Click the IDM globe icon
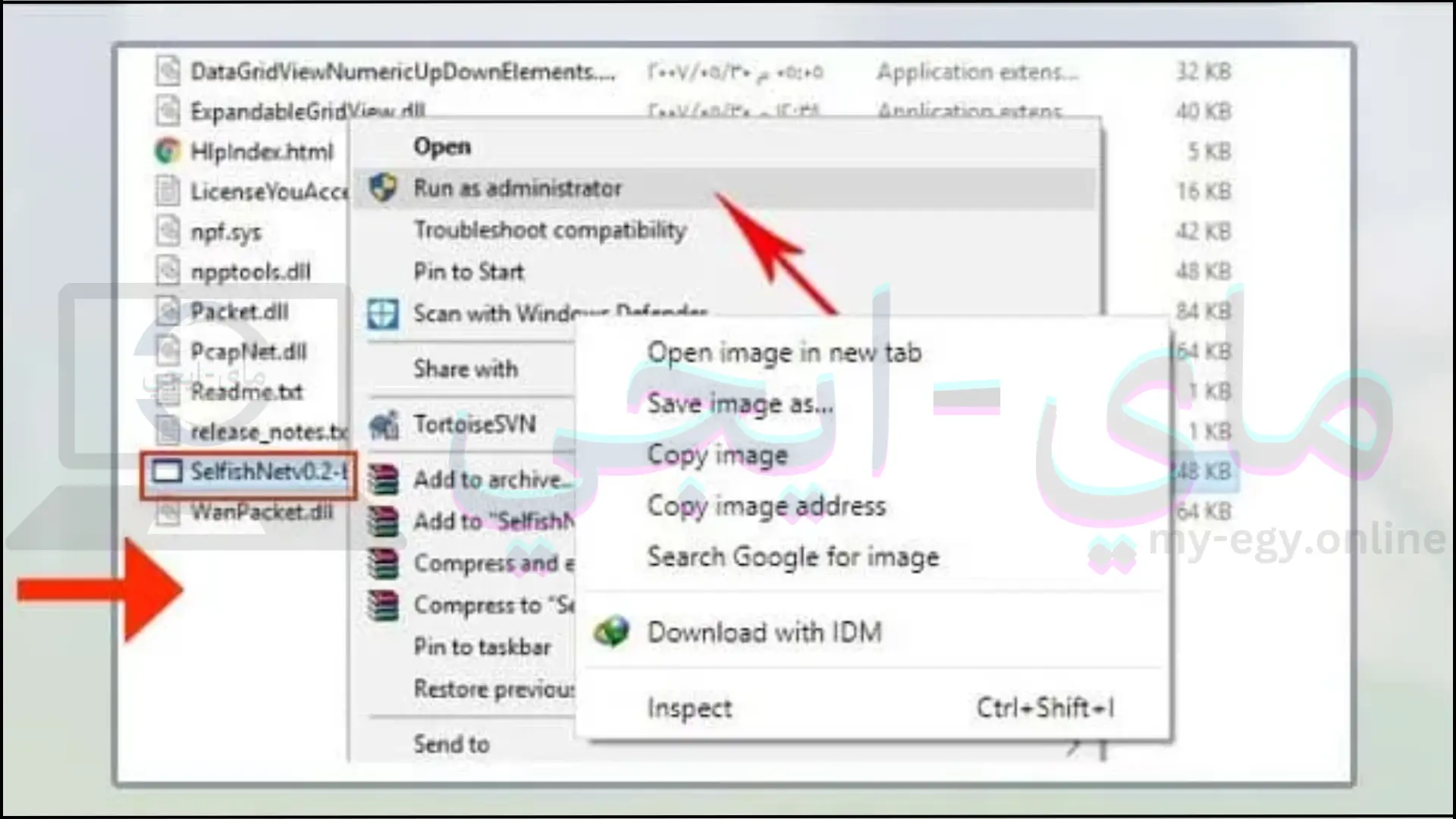Image resolution: width=1456 pixels, height=819 pixels. tap(612, 631)
